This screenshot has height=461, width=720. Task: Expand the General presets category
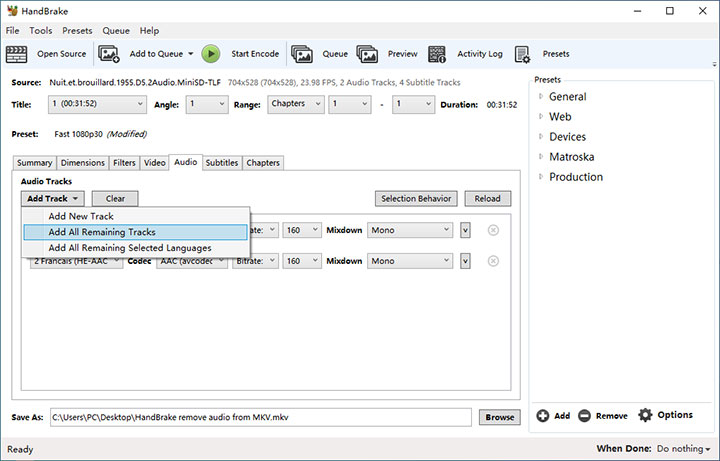point(541,97)
